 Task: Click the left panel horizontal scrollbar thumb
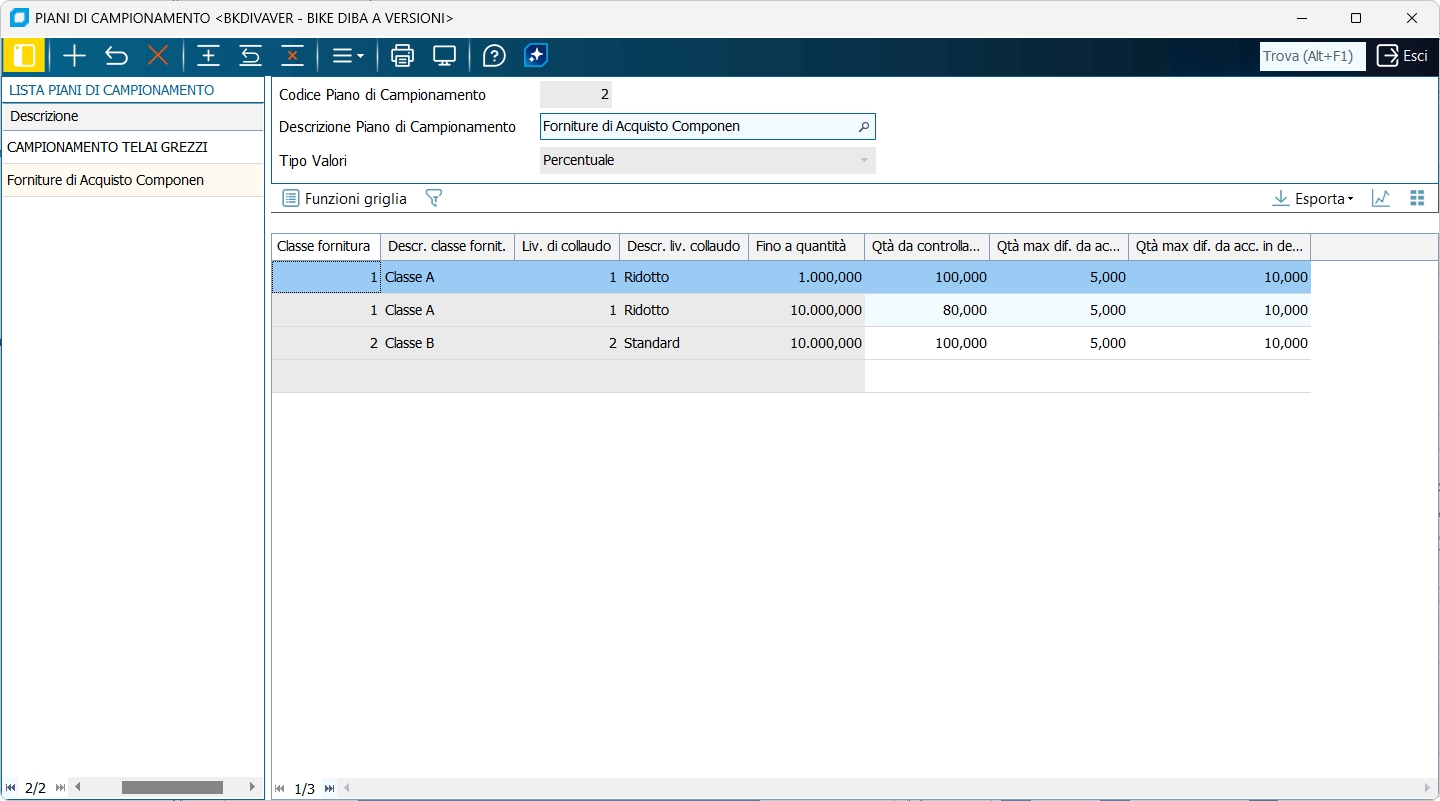coord(172,788)
